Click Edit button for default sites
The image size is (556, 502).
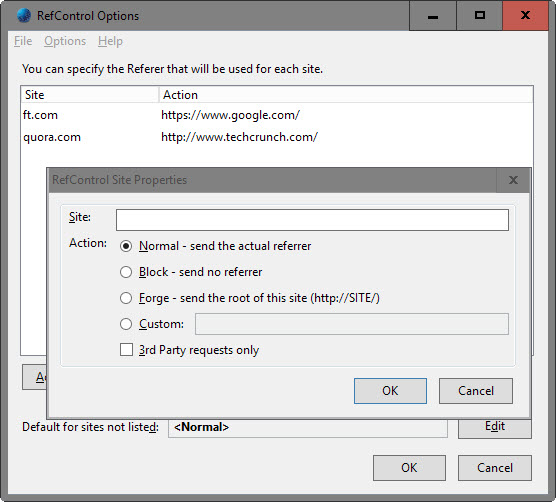[x=495, y=428]
